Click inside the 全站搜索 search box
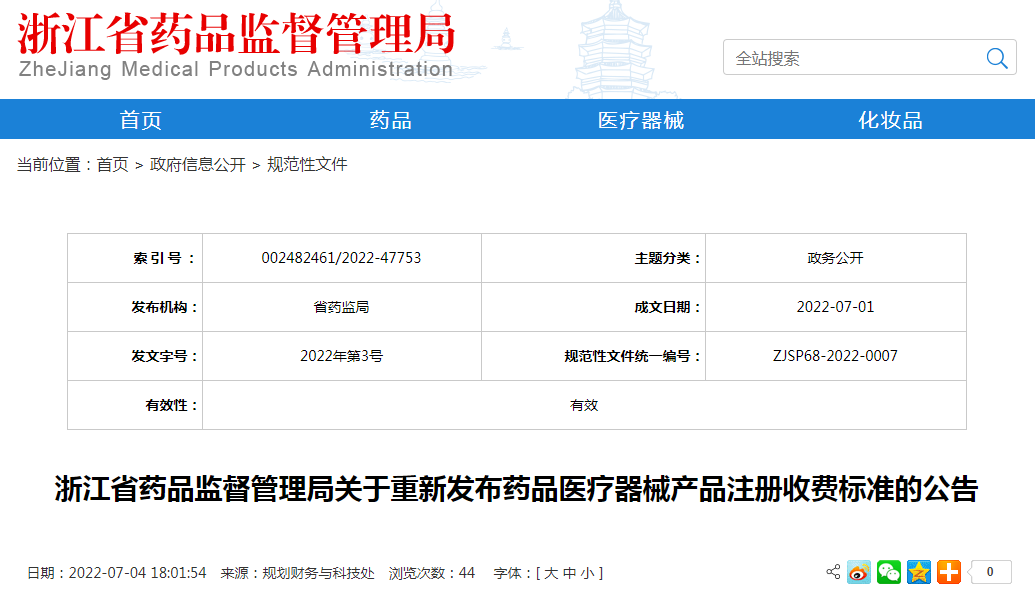 click(x=850, y=57)
